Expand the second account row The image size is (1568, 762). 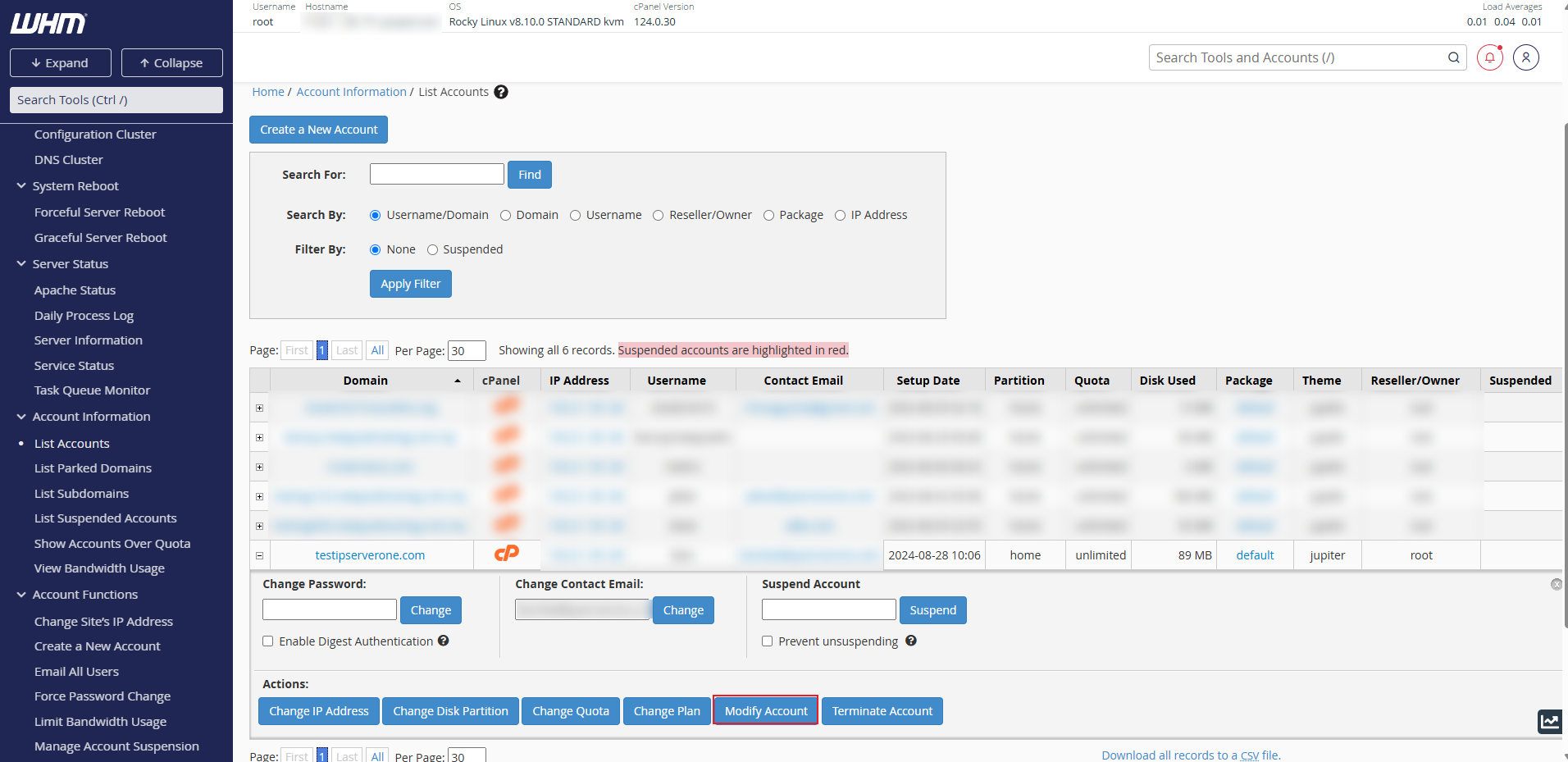pyautogui.click(x=259, y=437)
